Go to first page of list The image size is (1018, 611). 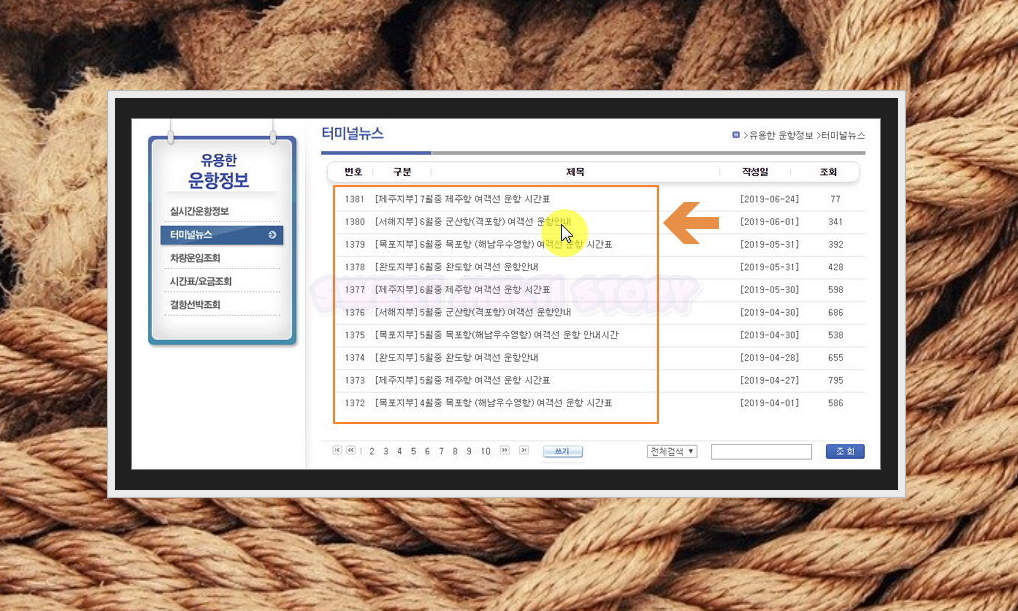point(337,450)
